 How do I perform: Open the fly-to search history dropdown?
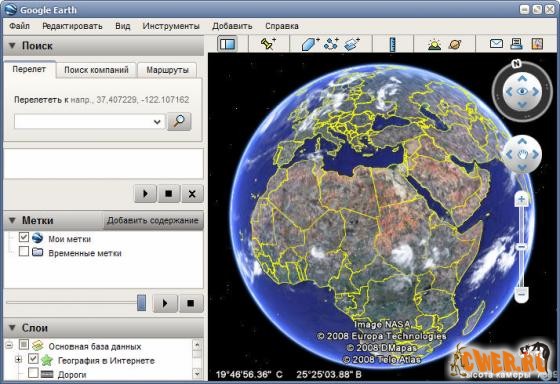[x=157, y=122]
